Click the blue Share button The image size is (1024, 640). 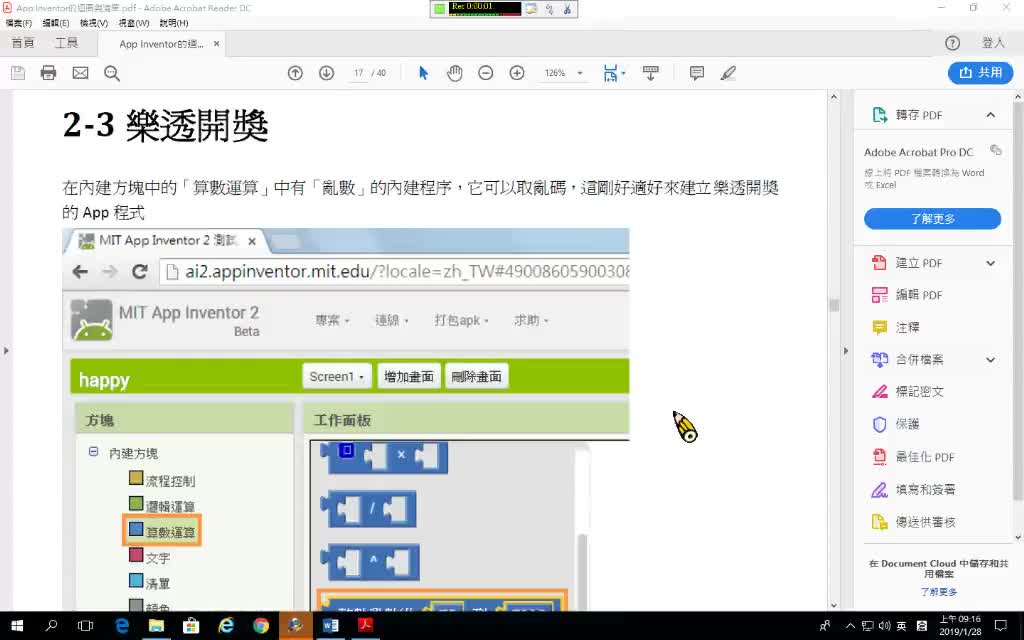[x=980, y=72]
